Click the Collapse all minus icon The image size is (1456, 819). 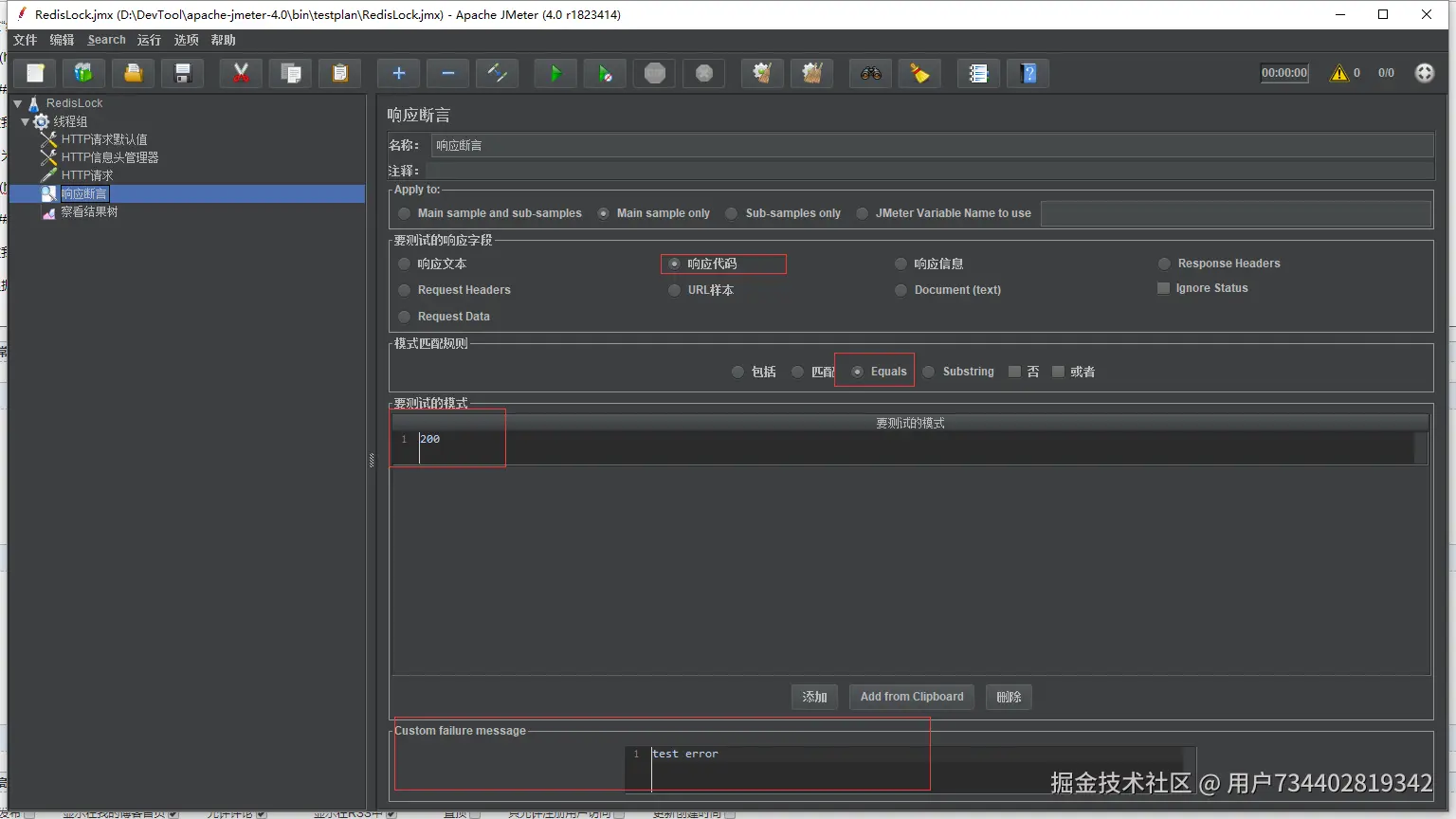click(447, 73)
